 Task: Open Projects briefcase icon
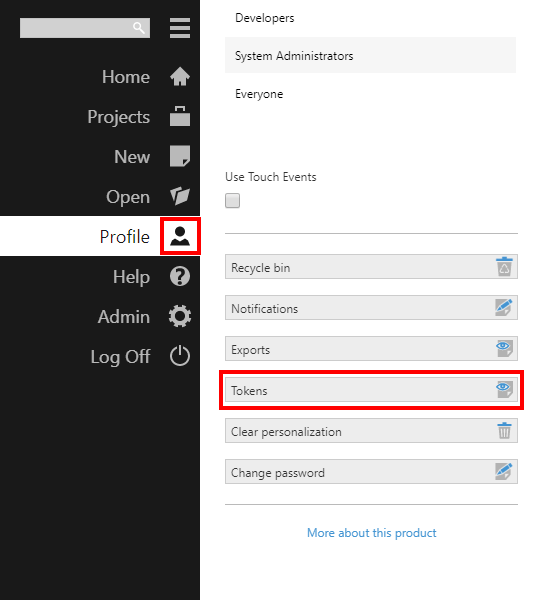[180, 116]
